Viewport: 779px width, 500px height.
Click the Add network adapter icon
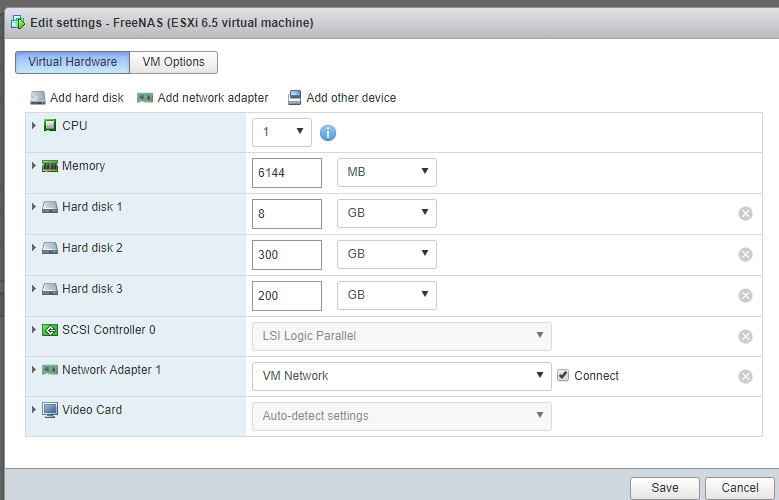pos(145,98)
